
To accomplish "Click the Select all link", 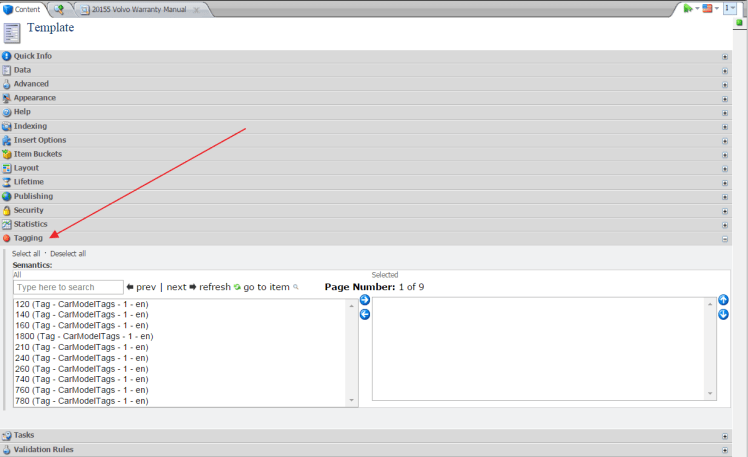I will click(26, 254).
